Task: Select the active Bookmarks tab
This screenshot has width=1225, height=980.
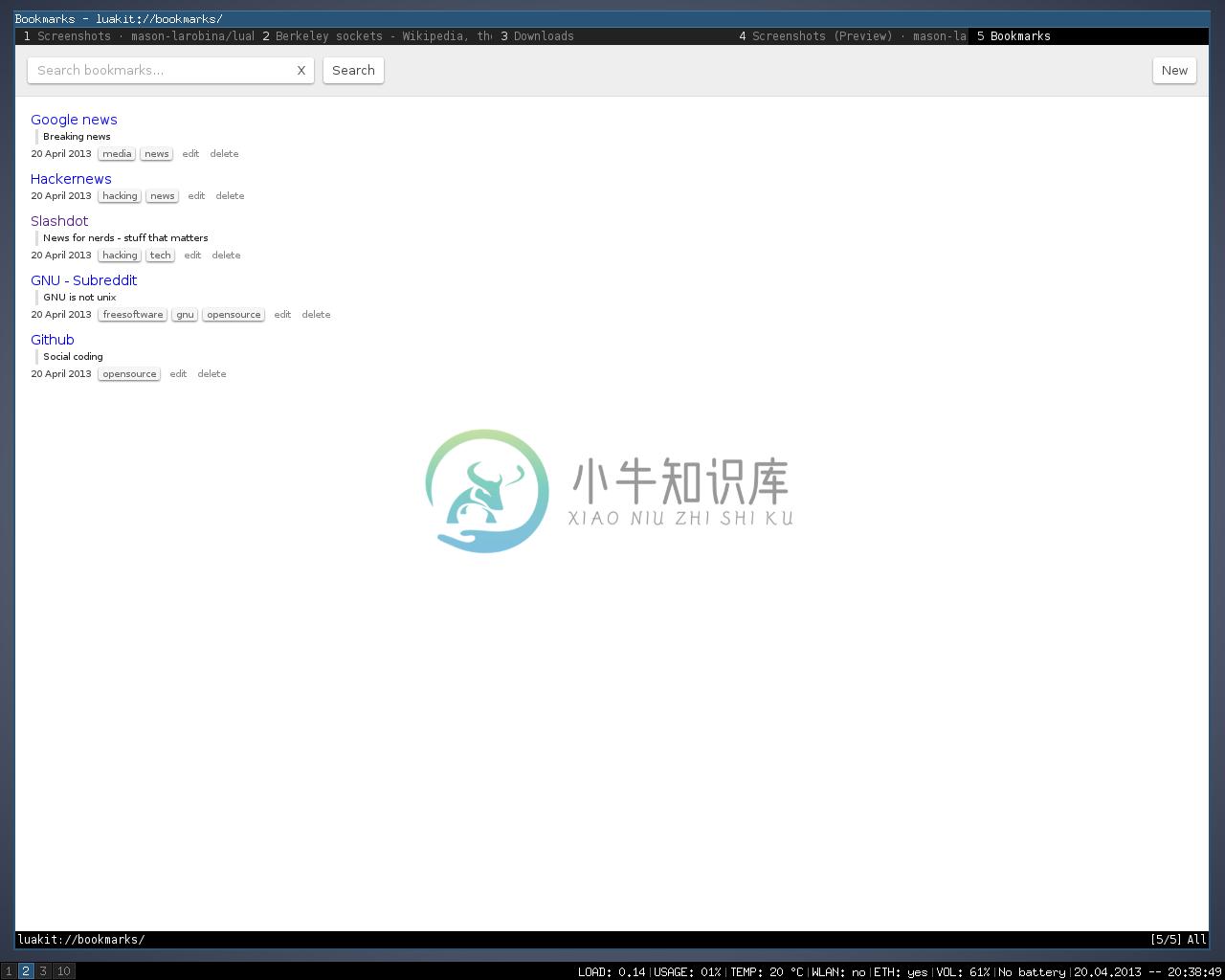Action: (1089, 36)
